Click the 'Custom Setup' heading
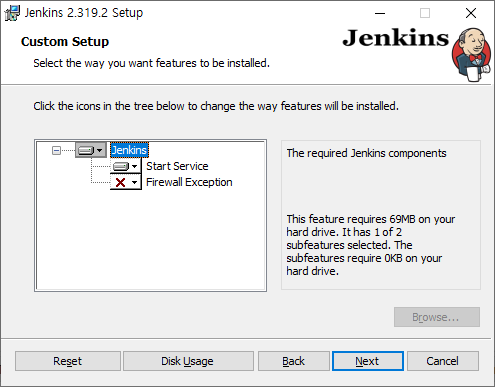Viewport: 495px width, 387px height. coord(65,42)
